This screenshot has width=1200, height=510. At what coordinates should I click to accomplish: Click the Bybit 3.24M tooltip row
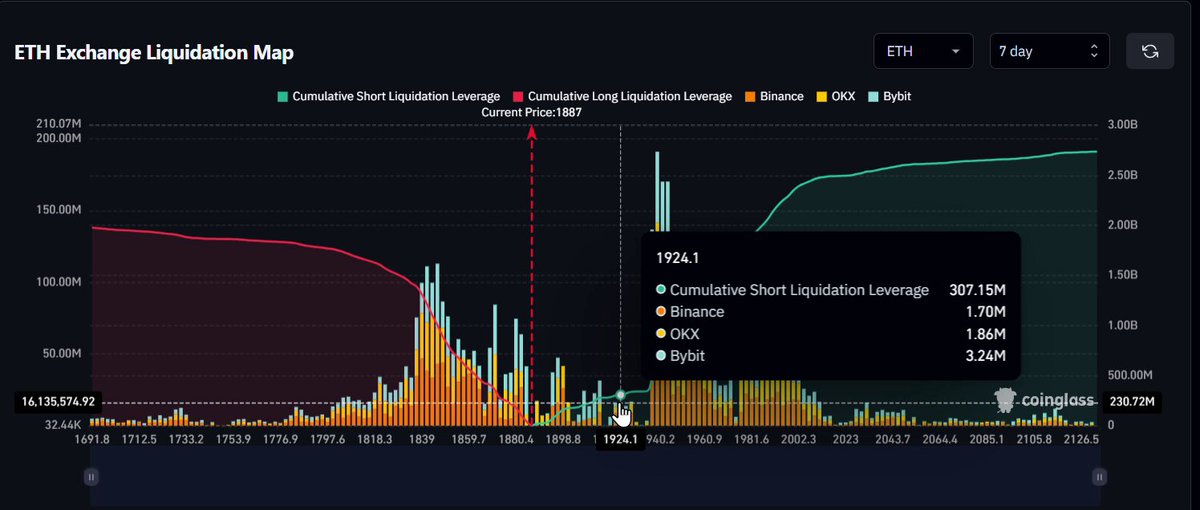pyautogui.click(x=830, y=356)
